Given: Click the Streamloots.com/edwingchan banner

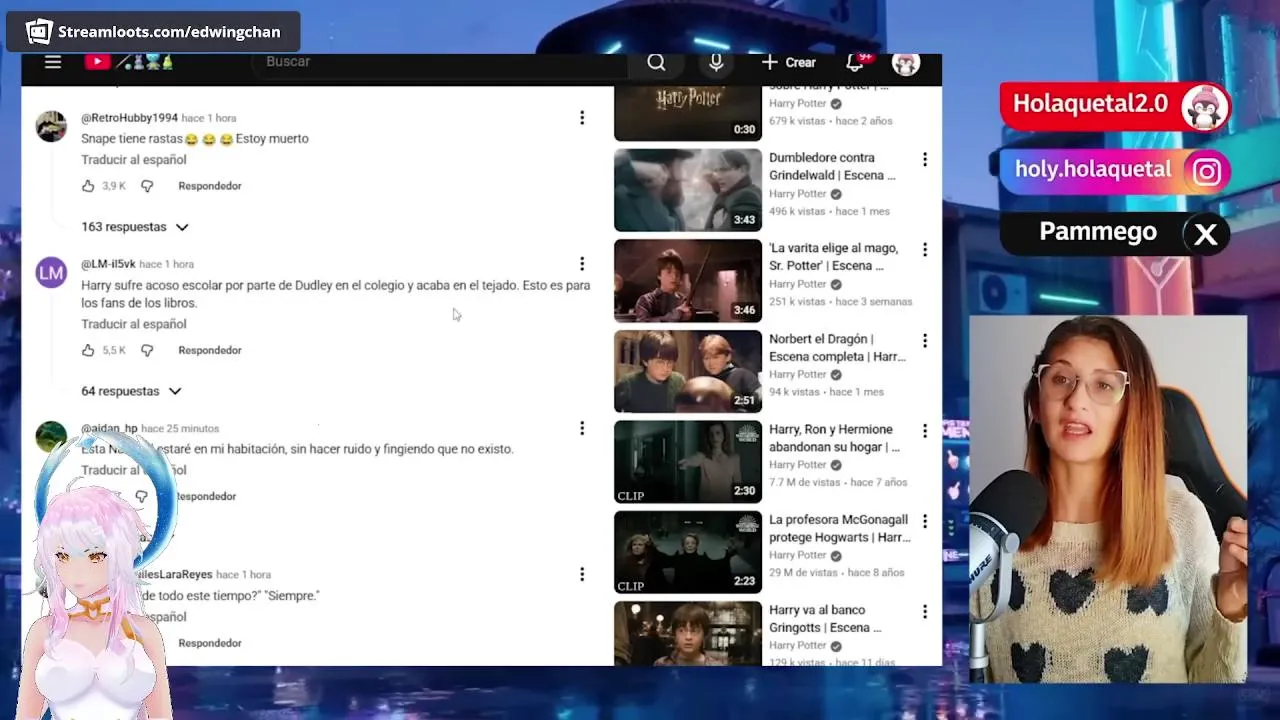Looking at the screenshot, I should (x=154, y=32).
